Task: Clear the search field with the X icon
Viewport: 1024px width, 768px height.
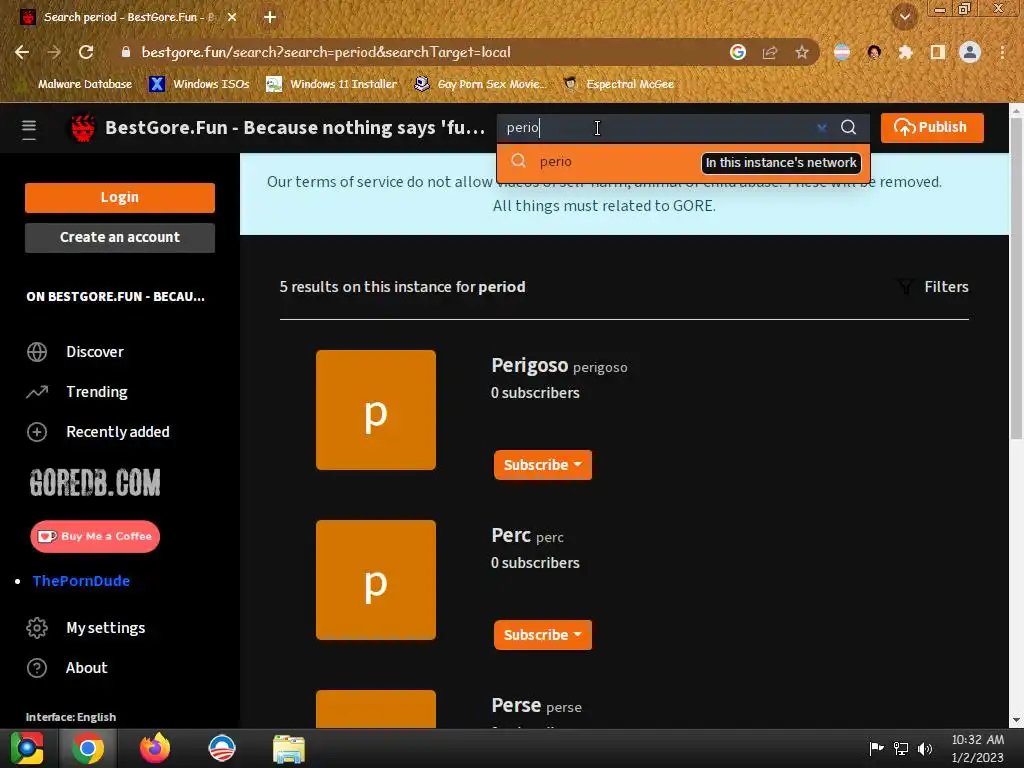Action: (822, 127)
